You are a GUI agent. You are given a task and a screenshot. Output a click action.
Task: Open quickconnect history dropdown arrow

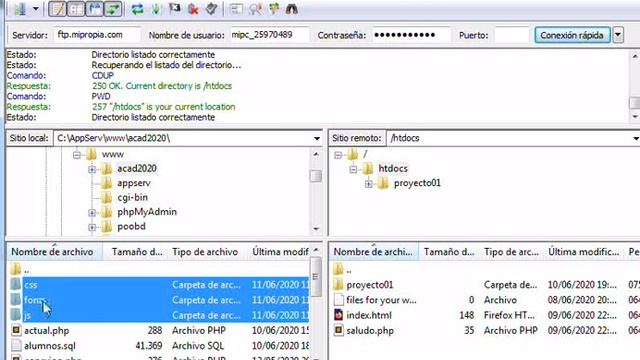618,35
